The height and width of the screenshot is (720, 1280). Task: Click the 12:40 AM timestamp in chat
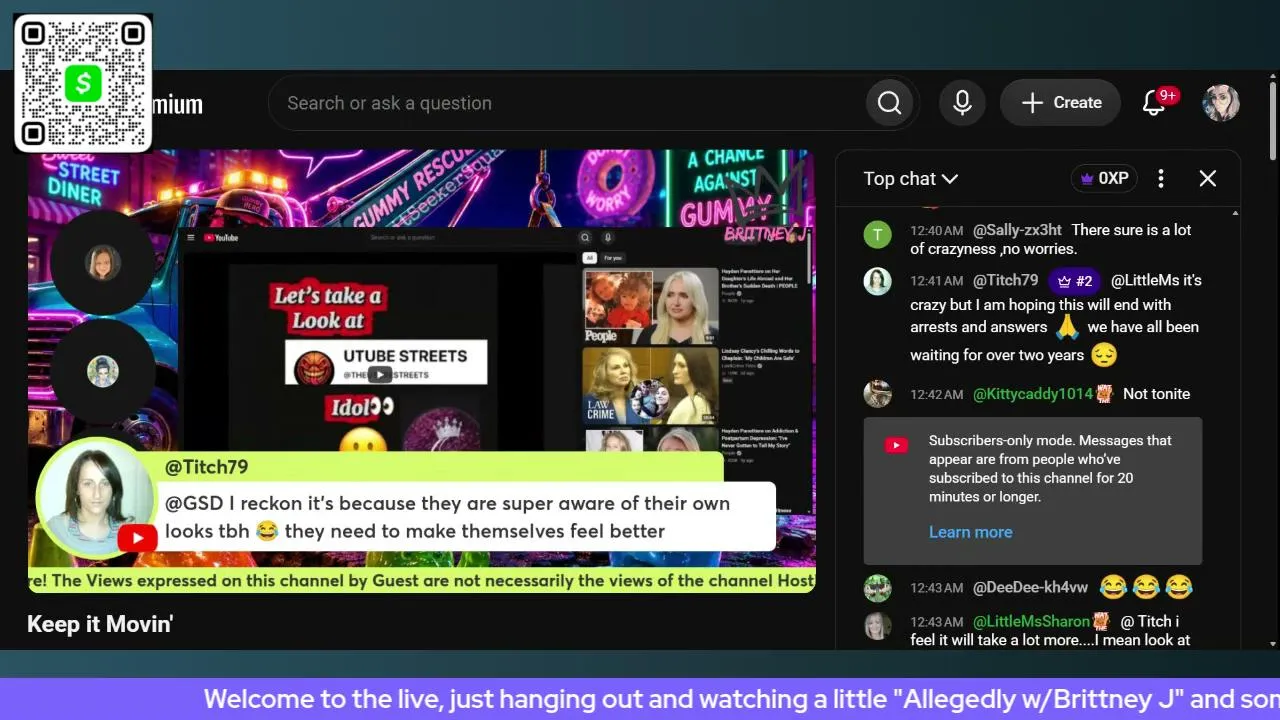tap(937, 231)
